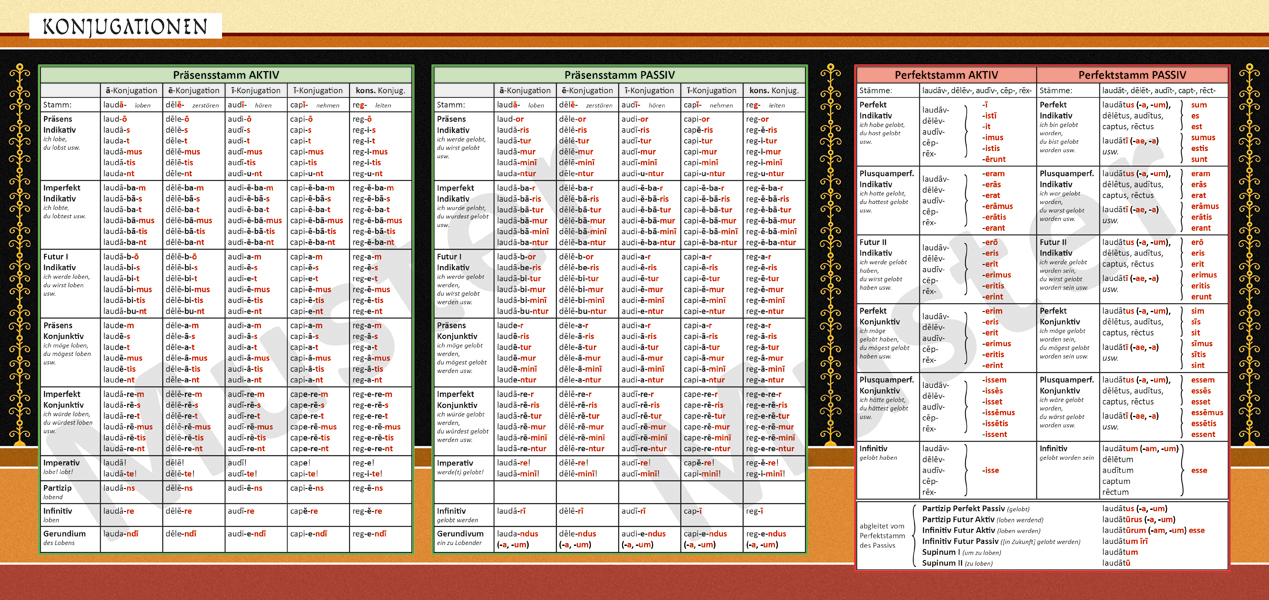Select the Partizip Perfekt Passiv label
This screenshot has width=1269, height=600.
pos(965,509)
